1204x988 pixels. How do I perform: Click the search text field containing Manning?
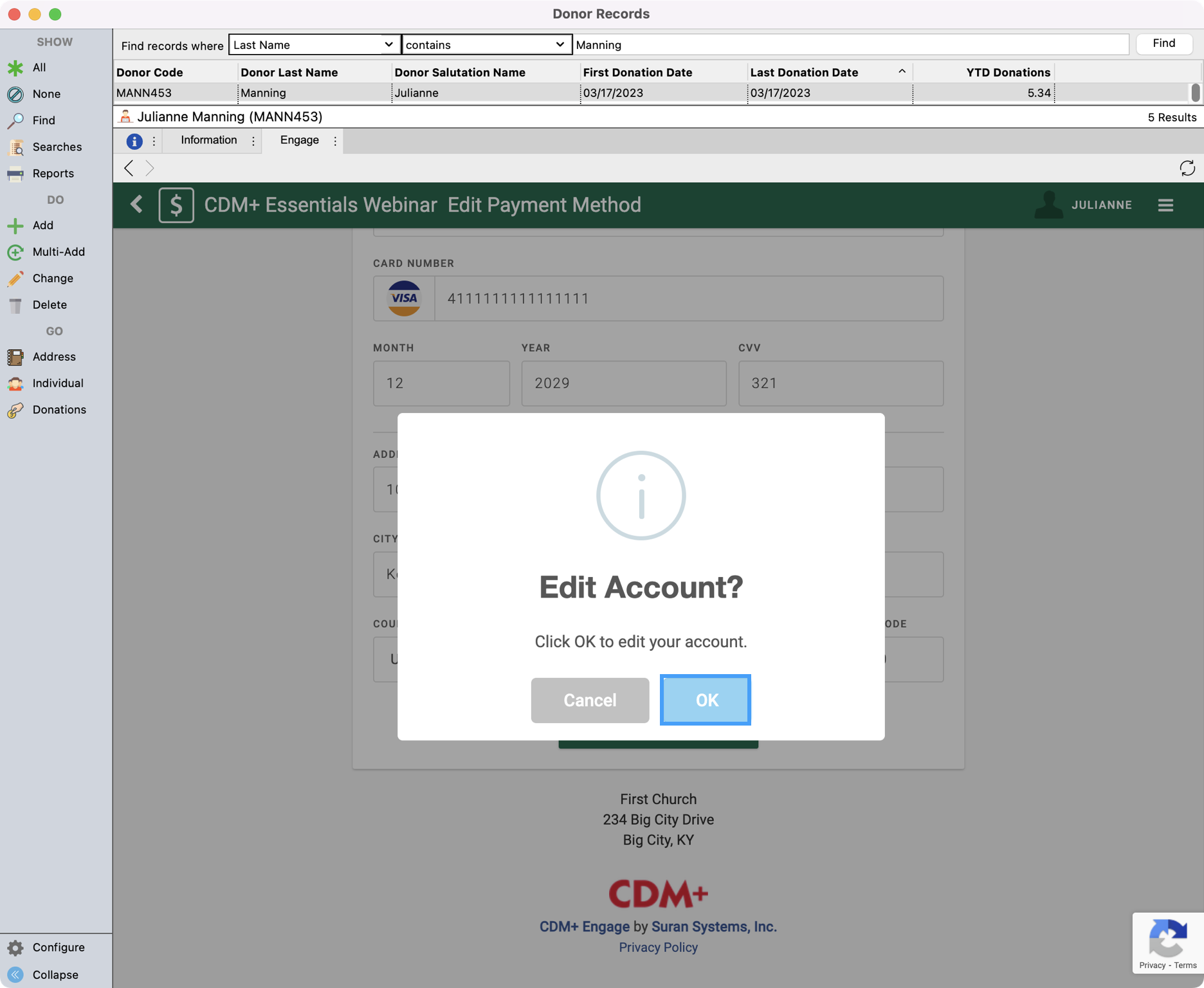850,45
